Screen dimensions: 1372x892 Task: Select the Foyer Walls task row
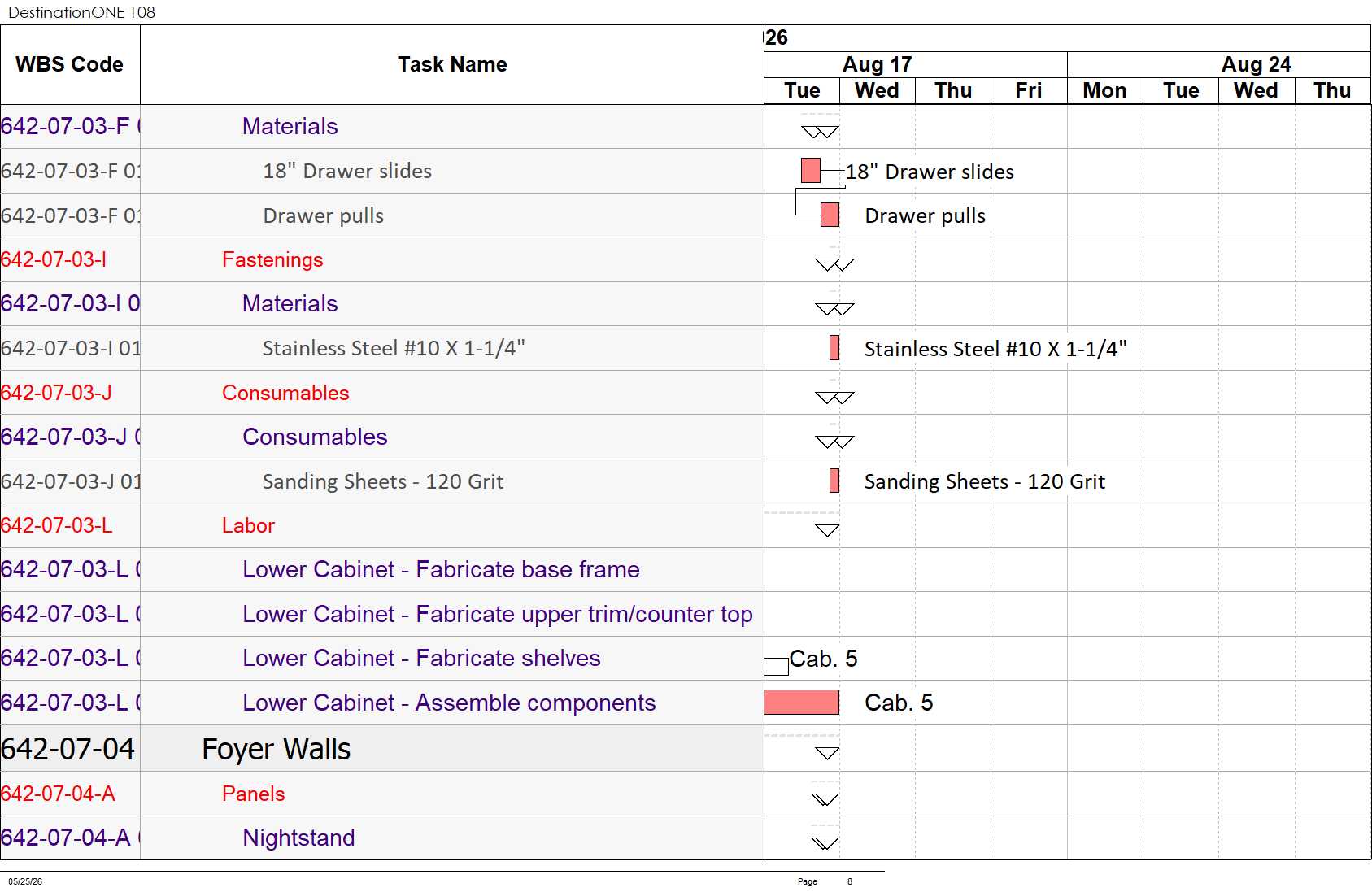[382, 748]
